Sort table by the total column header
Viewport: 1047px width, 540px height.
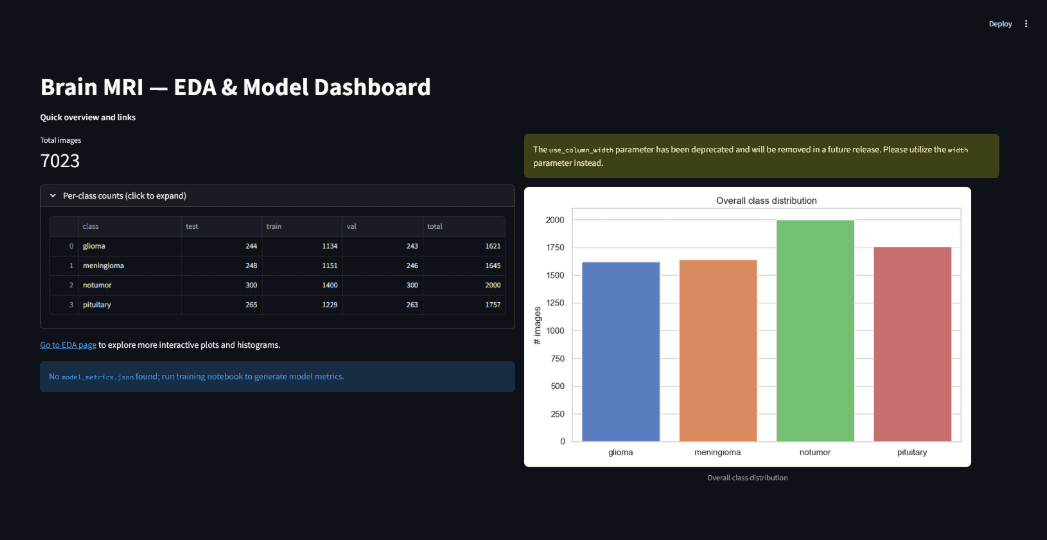point(464,227)
